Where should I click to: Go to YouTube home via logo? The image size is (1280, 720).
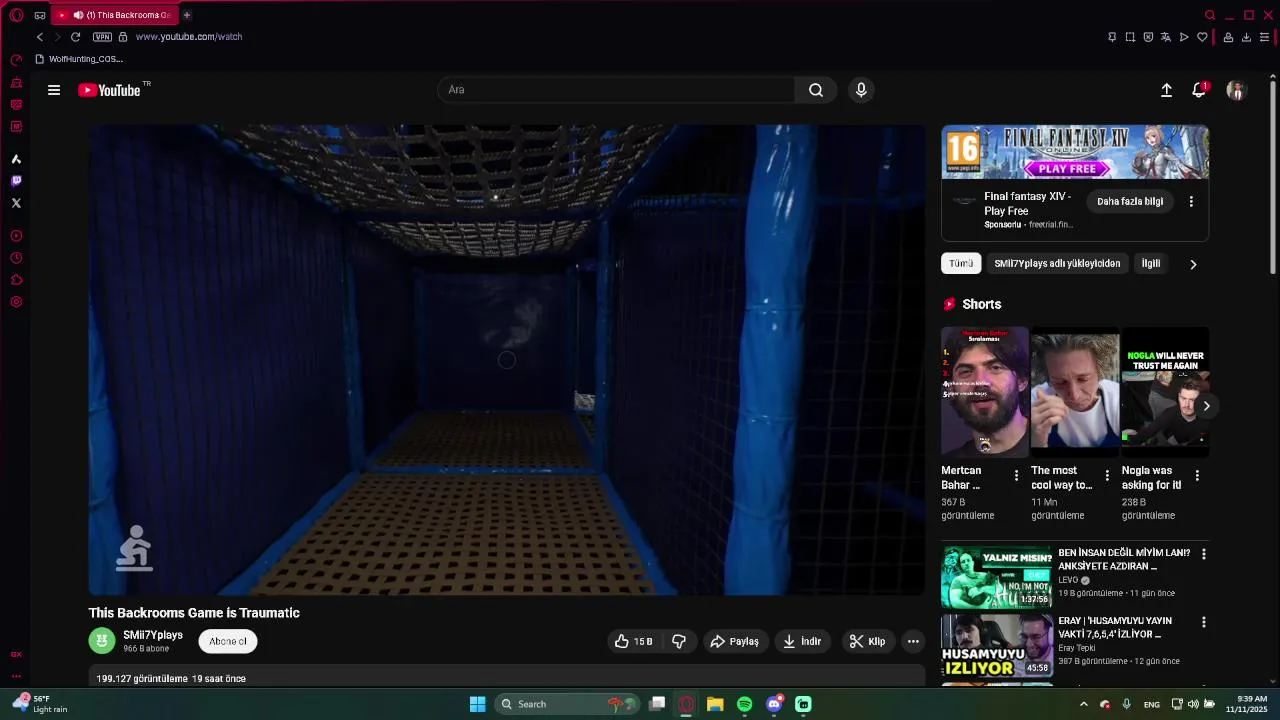point(110,90)
